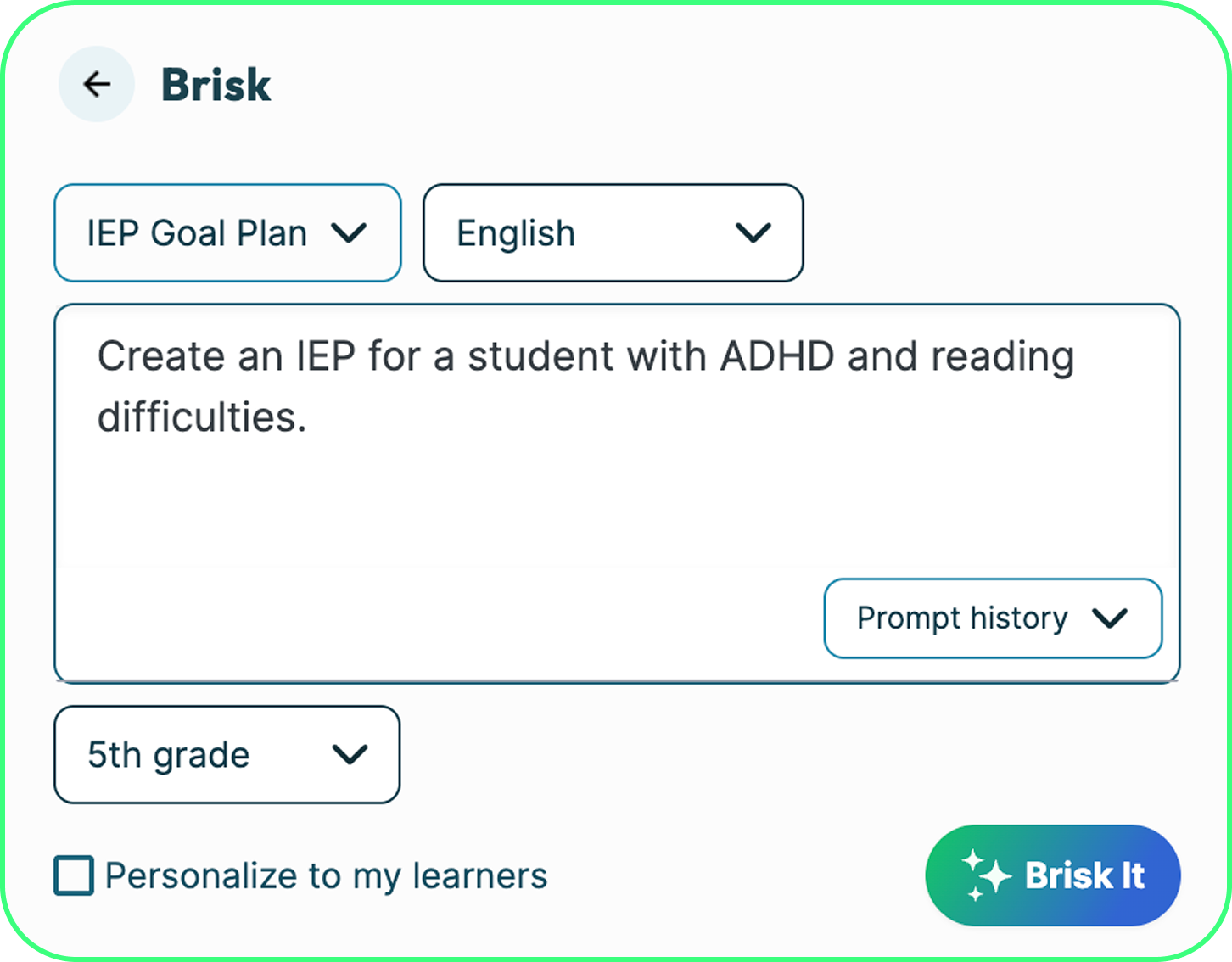Expand the English language selector

click(516, 233)
